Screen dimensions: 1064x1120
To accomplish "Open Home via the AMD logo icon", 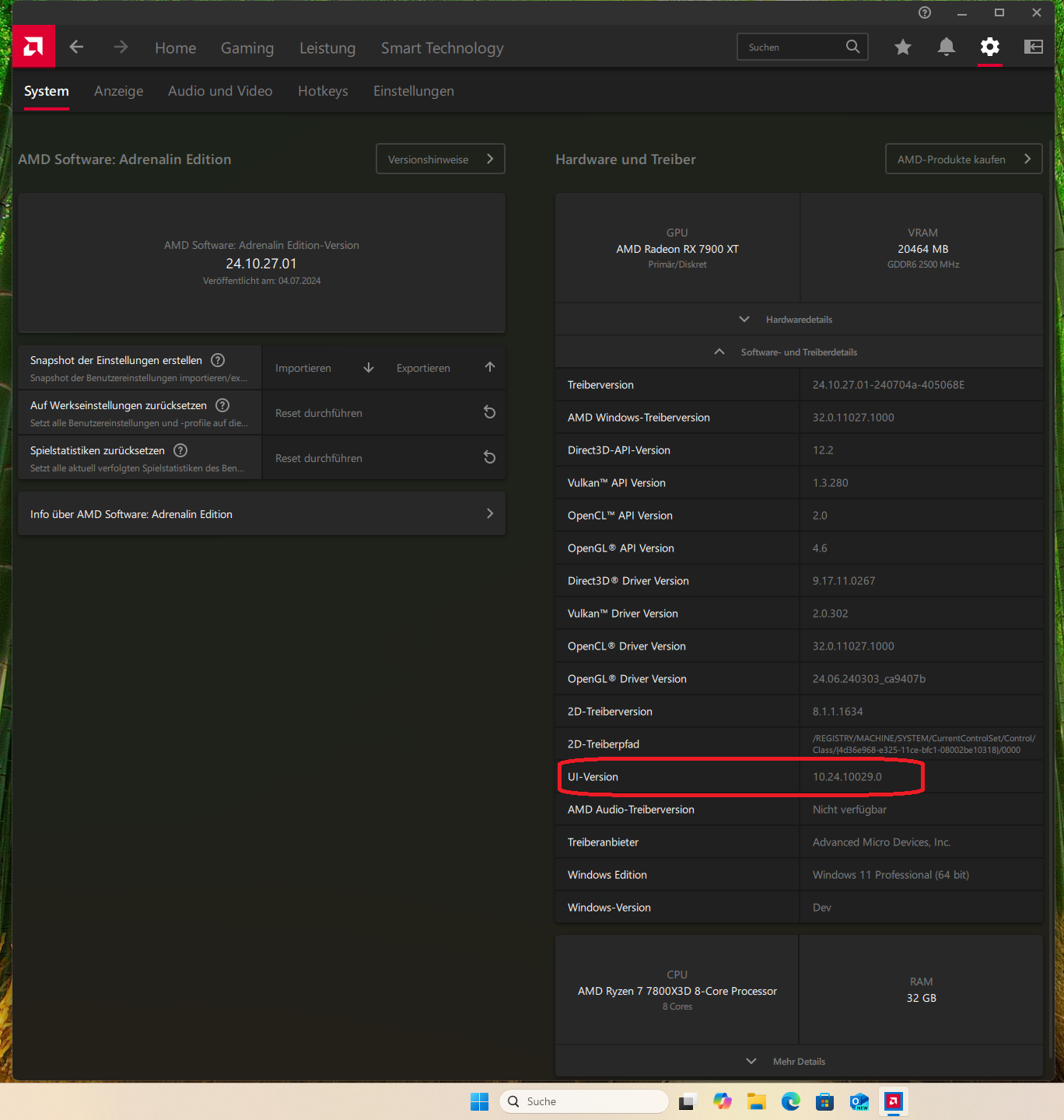I will [x=33, y=46].
